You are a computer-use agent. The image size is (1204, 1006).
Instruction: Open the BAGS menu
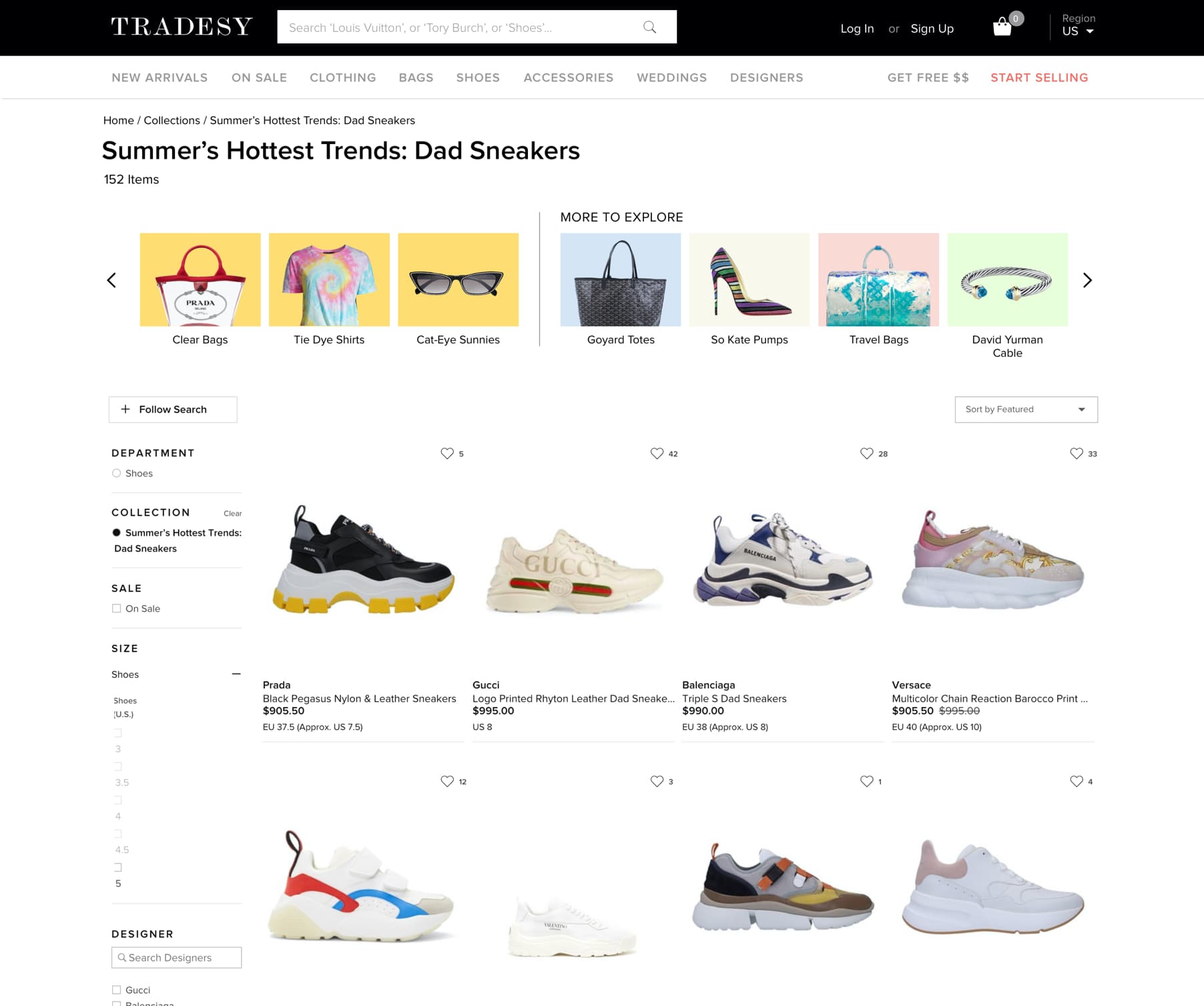[416, 77]
